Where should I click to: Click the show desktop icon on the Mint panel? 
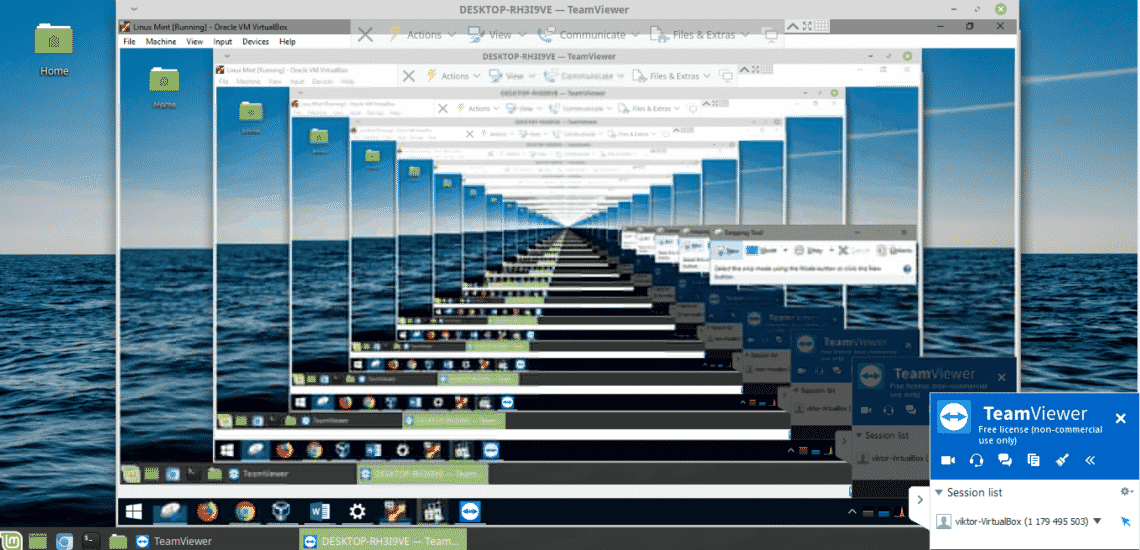click(39, 541)
